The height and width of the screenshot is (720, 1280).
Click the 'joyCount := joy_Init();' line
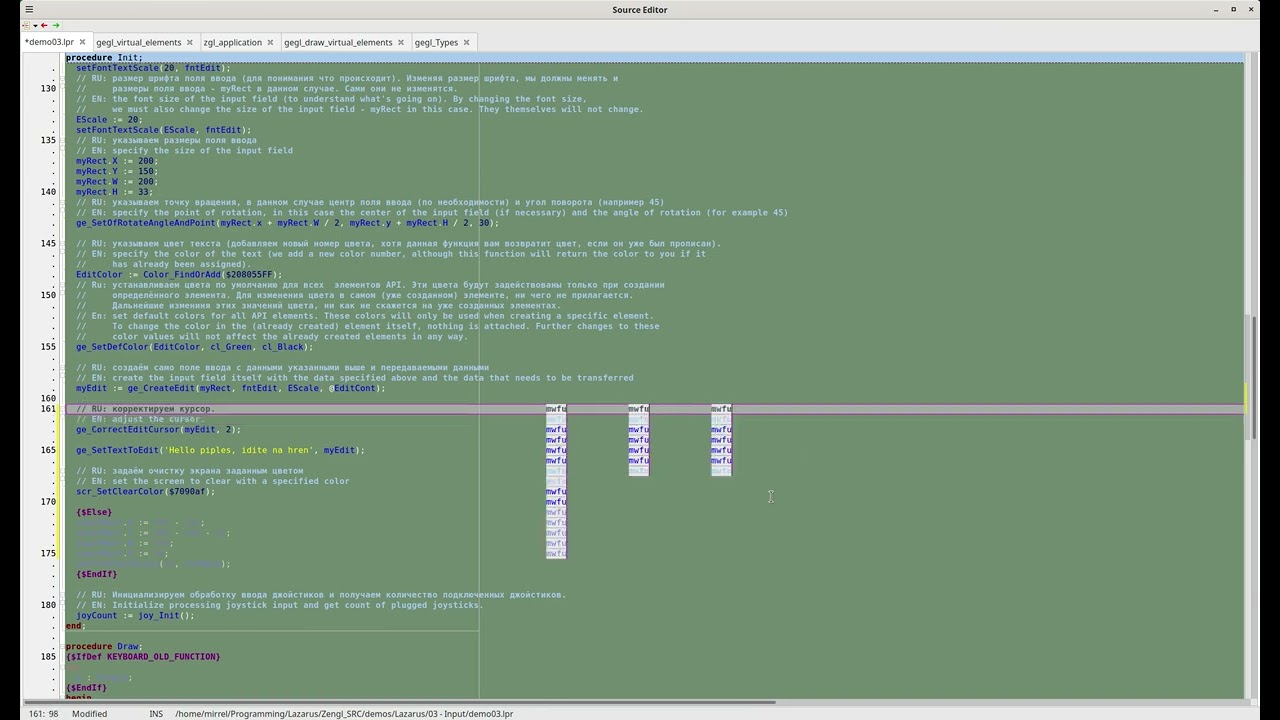(136, 615)
